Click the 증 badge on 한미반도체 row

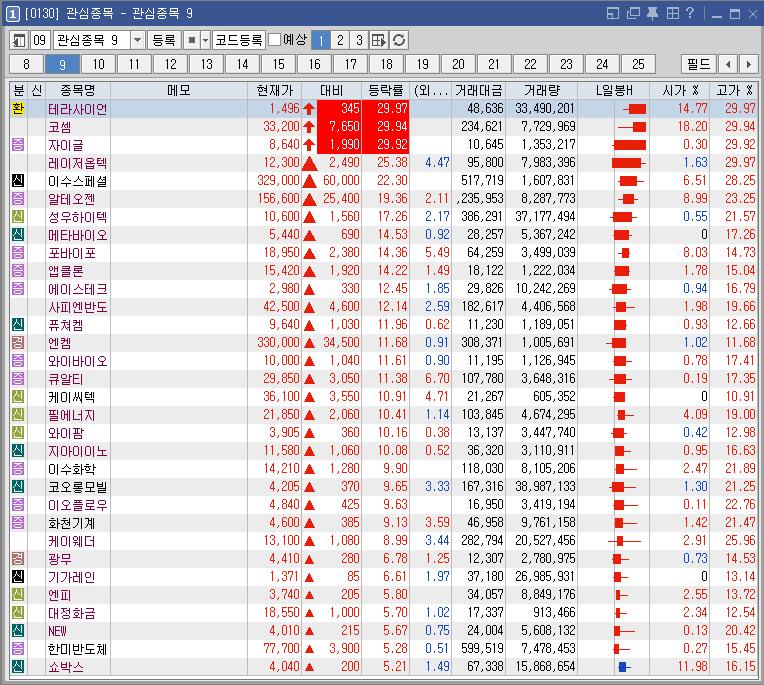tap(18, 648)
